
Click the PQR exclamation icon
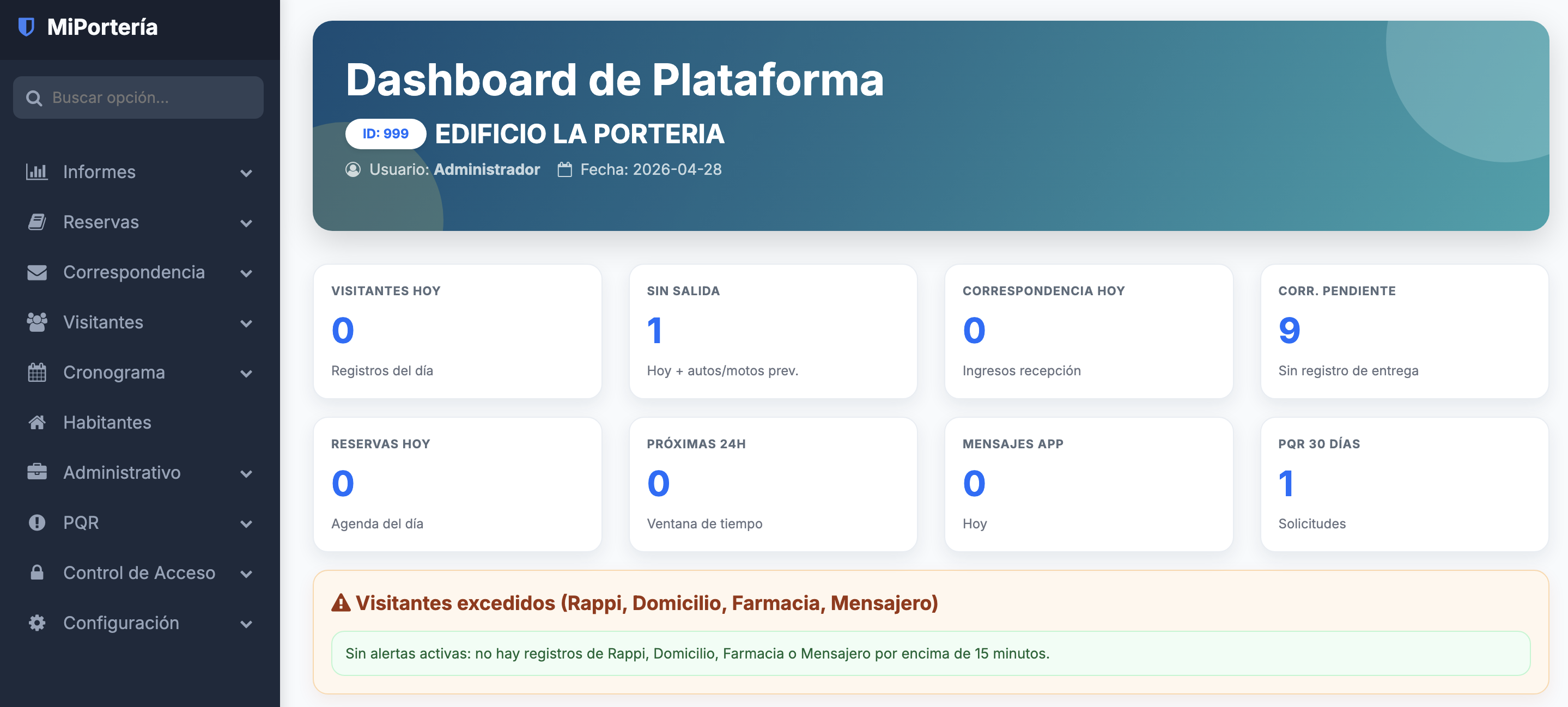[37, 523]
